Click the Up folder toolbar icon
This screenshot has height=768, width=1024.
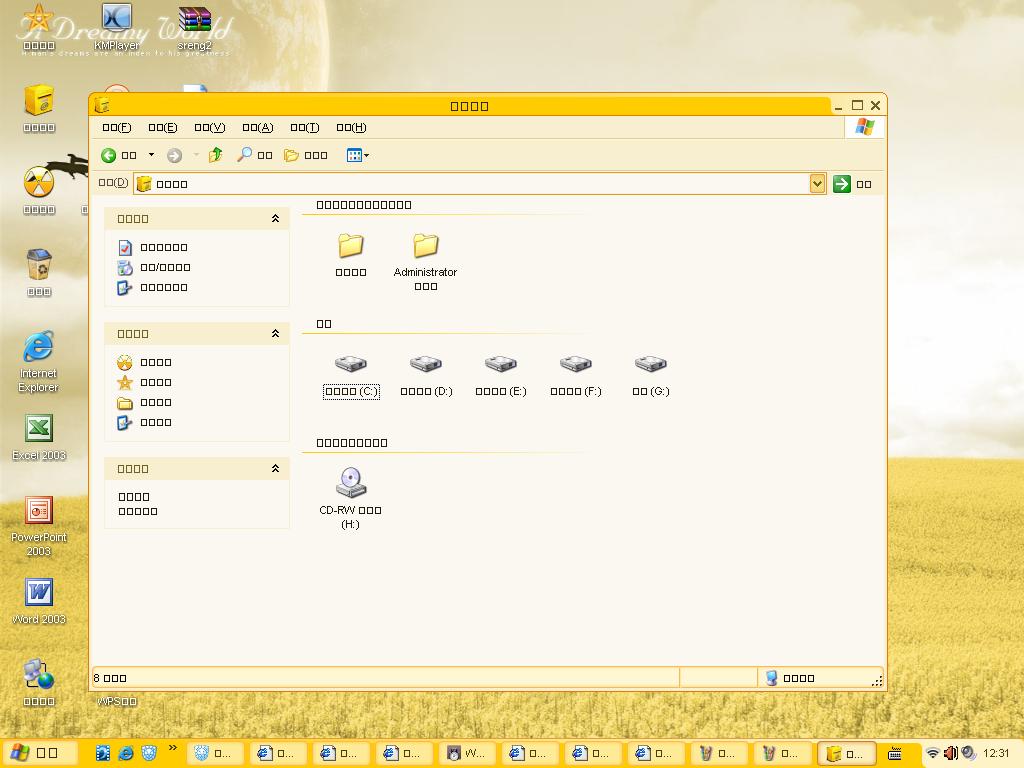point(215,155)
